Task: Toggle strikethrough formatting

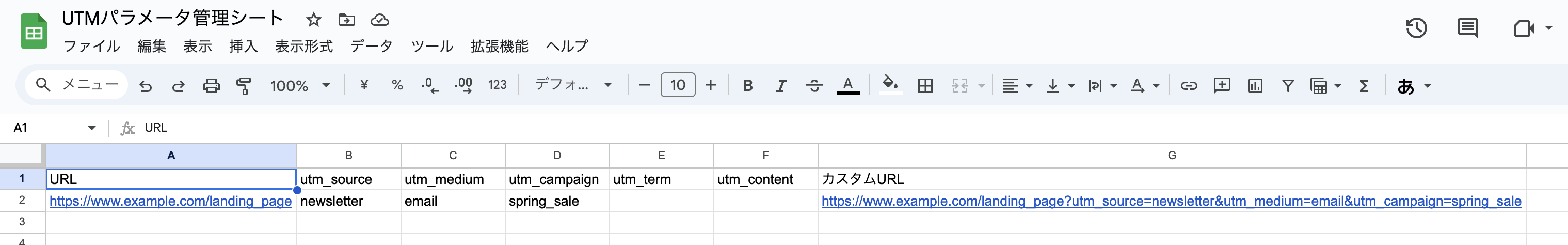Action: tap(814, 85)
